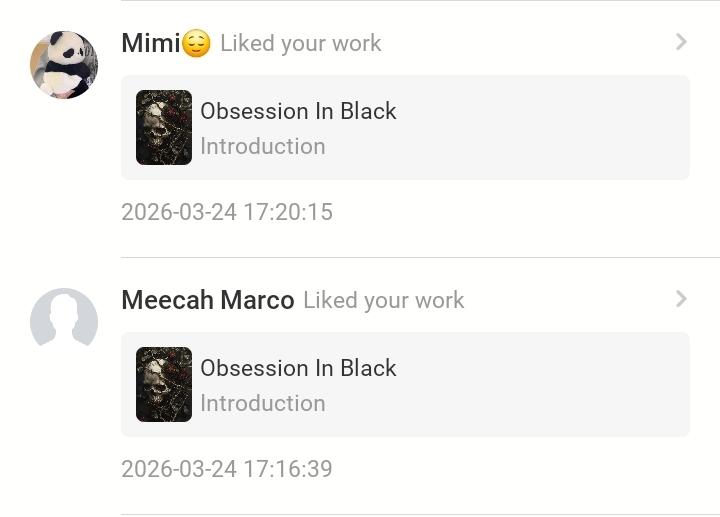Screen dimensions: 720x517
Task: Click "Liked your work" next to Meecah Marco
Action: point(383,300)
